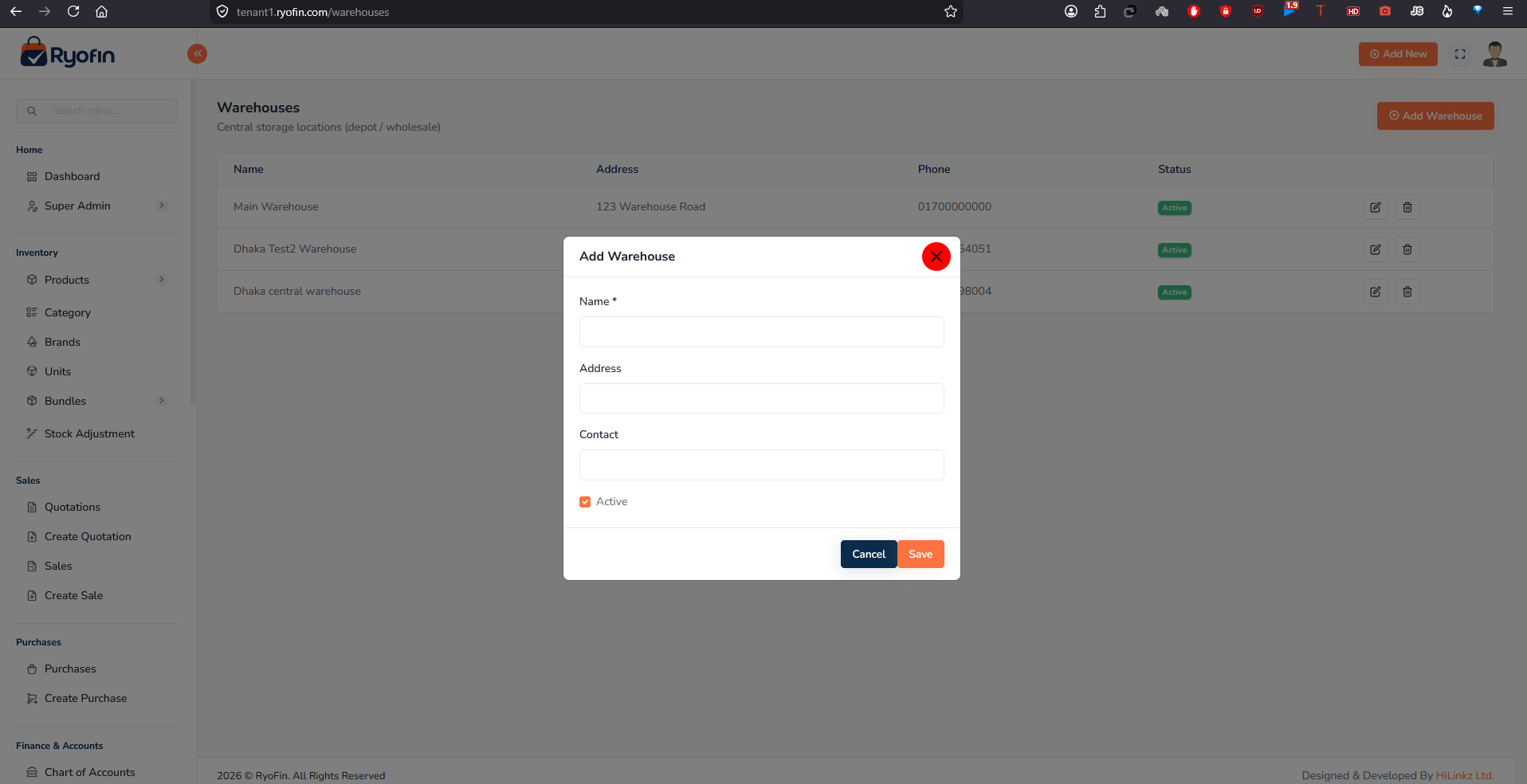Toggle the Active checkbox
Image resolution: width=1527 pixels, height=784 pixels.
(x=585, y=502)
